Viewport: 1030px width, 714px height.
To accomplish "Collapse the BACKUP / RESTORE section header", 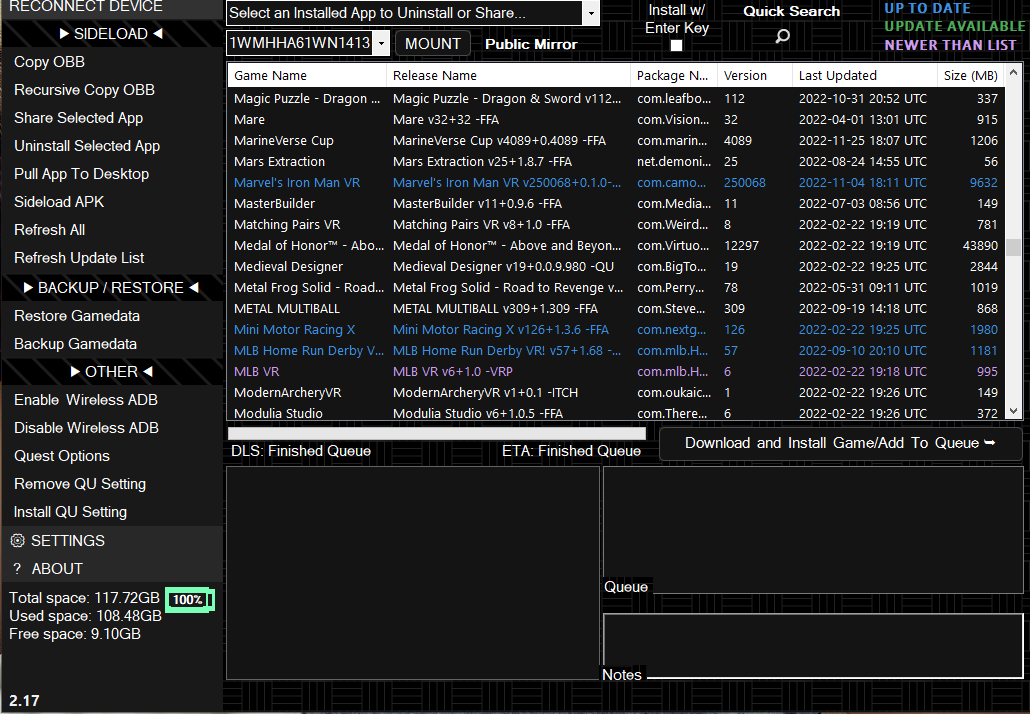I will [111, 288].
